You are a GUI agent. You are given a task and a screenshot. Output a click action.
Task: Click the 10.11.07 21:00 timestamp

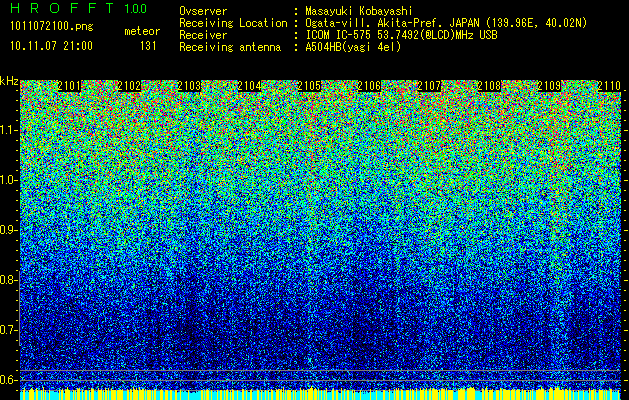50,45
